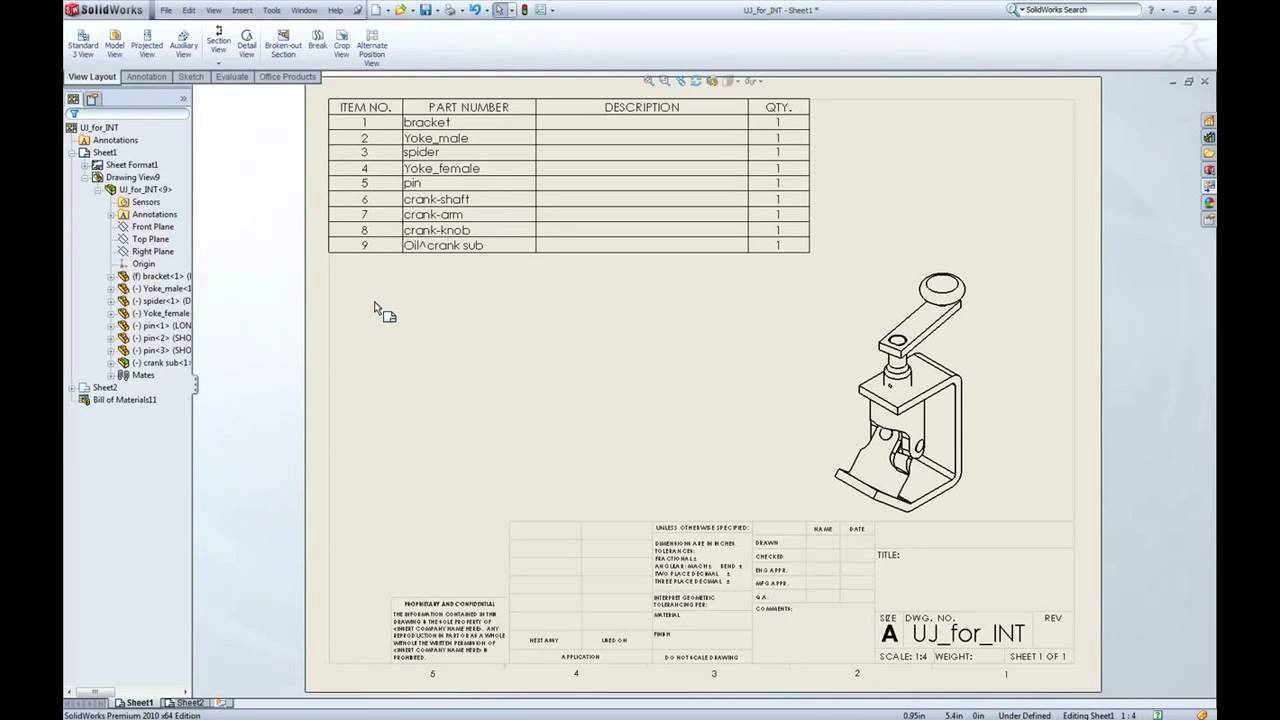Activate the Select cursor tool
This screenshot has width=1280, height=720.
[499, 10]
